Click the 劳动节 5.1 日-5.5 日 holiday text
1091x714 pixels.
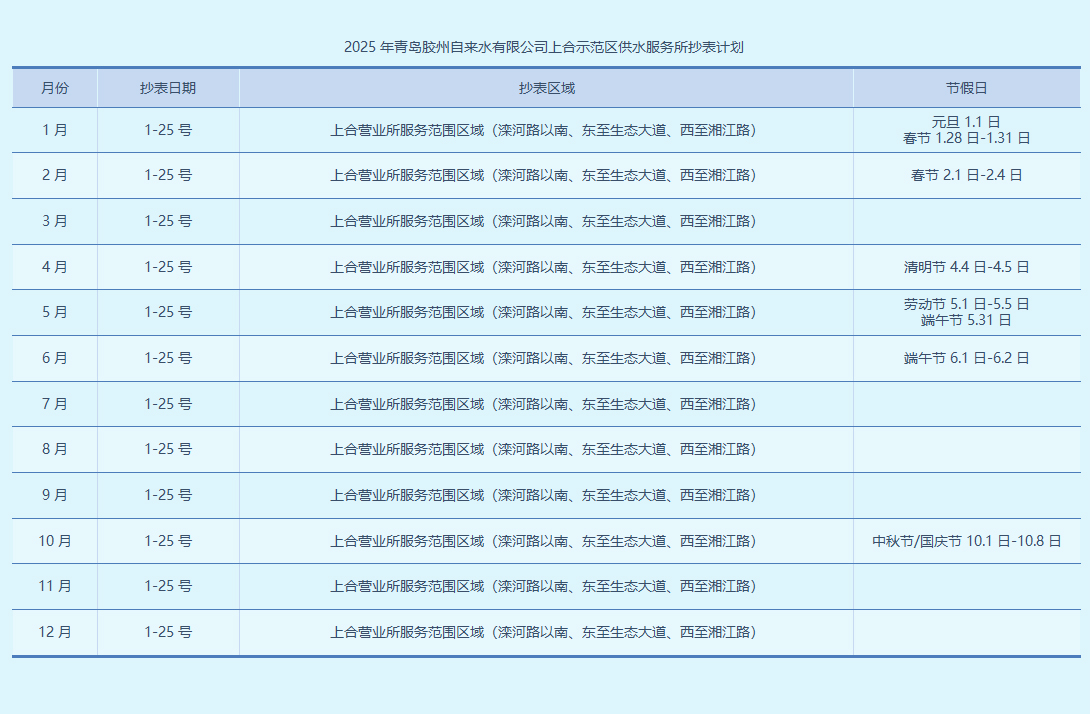(x=966, y=304)
